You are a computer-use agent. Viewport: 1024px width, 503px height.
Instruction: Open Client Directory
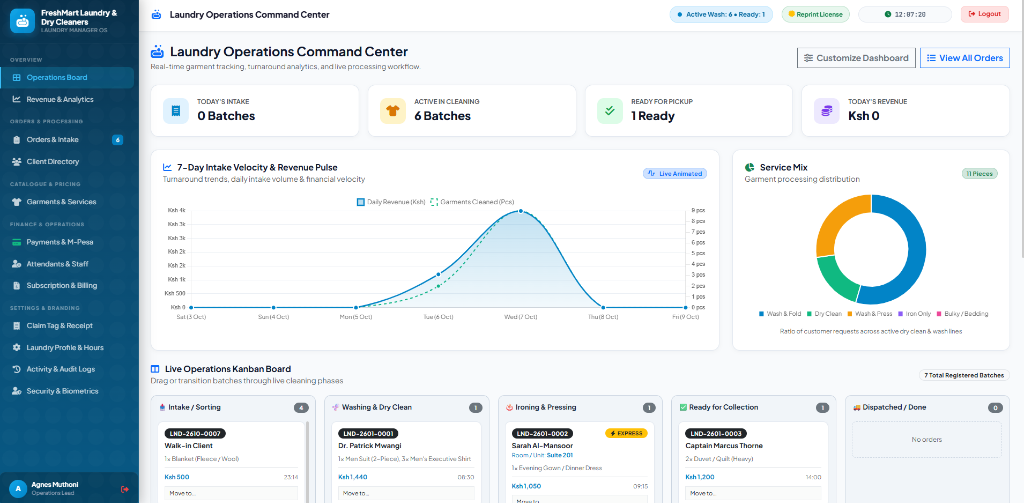[x=67, y=161]
